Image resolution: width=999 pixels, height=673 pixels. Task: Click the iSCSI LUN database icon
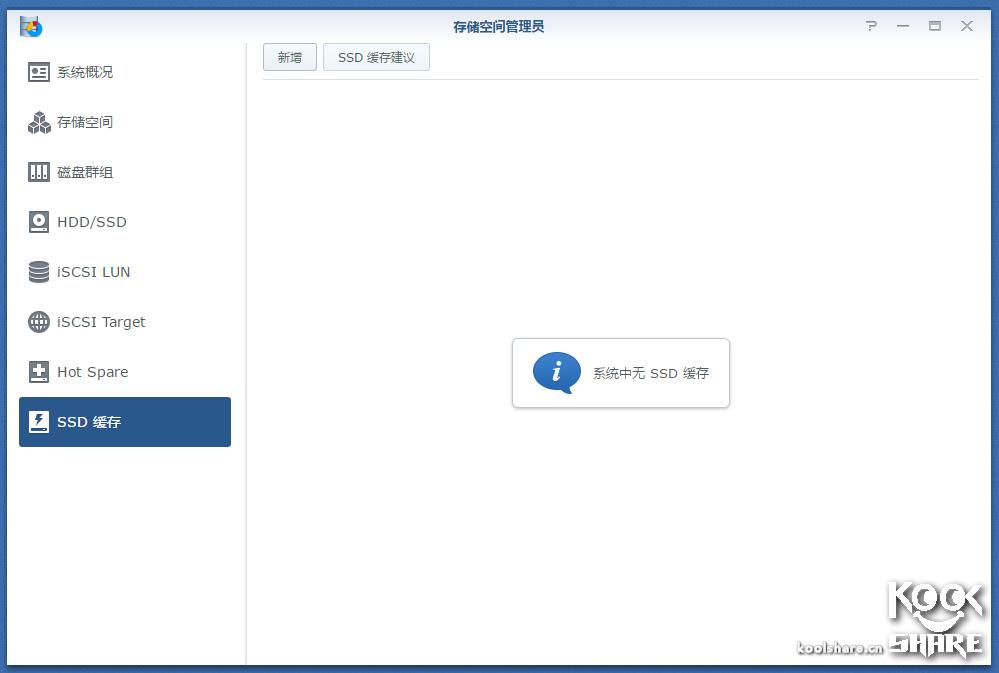[x=38, y=272]
